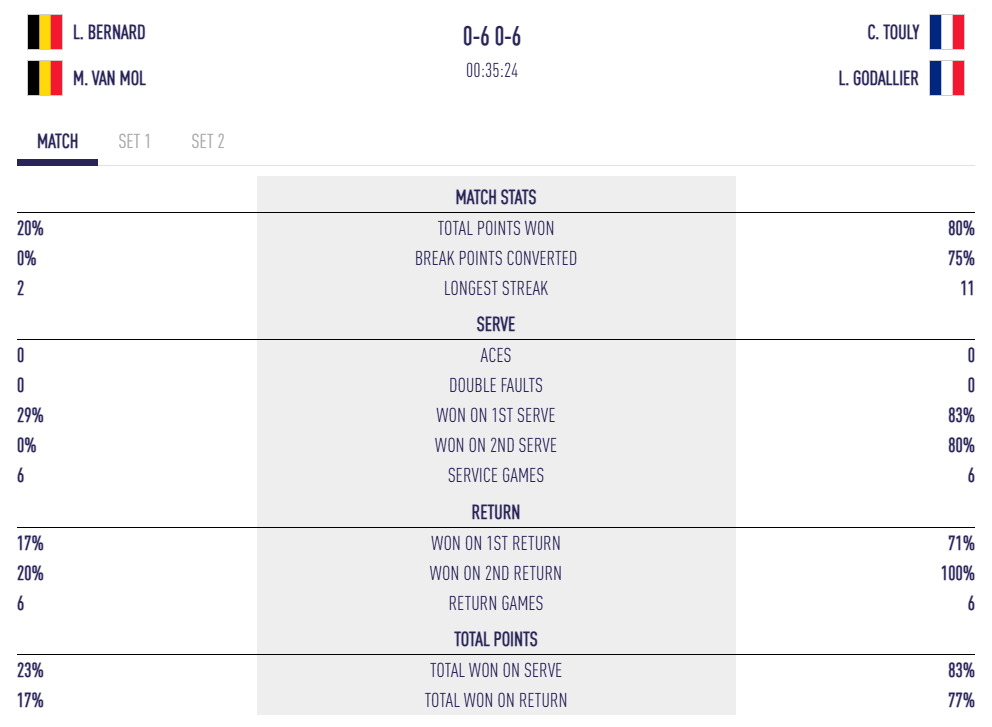Click the French flag beside L. Godallier
This screenshot has width=992, height=727.
coord(946,78)
